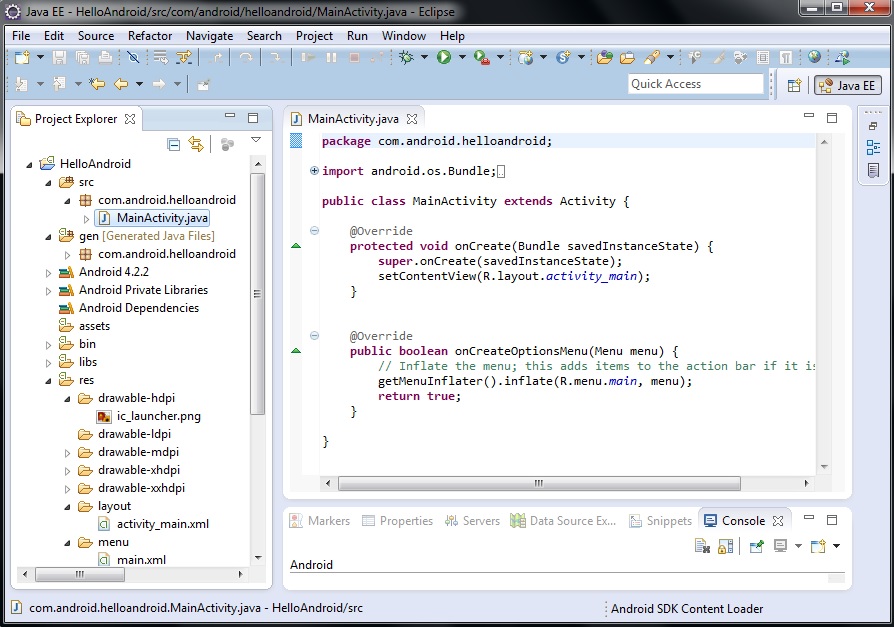Collapse the HelloAndroid project node
This screenshot has width=894, height=627.
(29, 165)
